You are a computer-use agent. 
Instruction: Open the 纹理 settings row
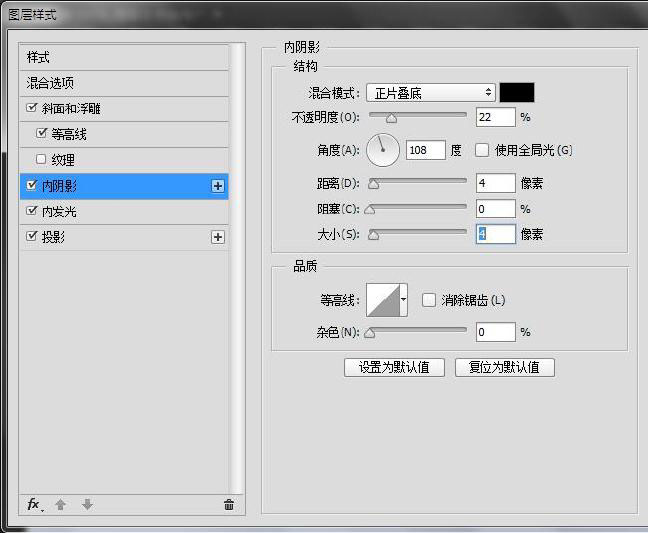(x=124, y=160)
